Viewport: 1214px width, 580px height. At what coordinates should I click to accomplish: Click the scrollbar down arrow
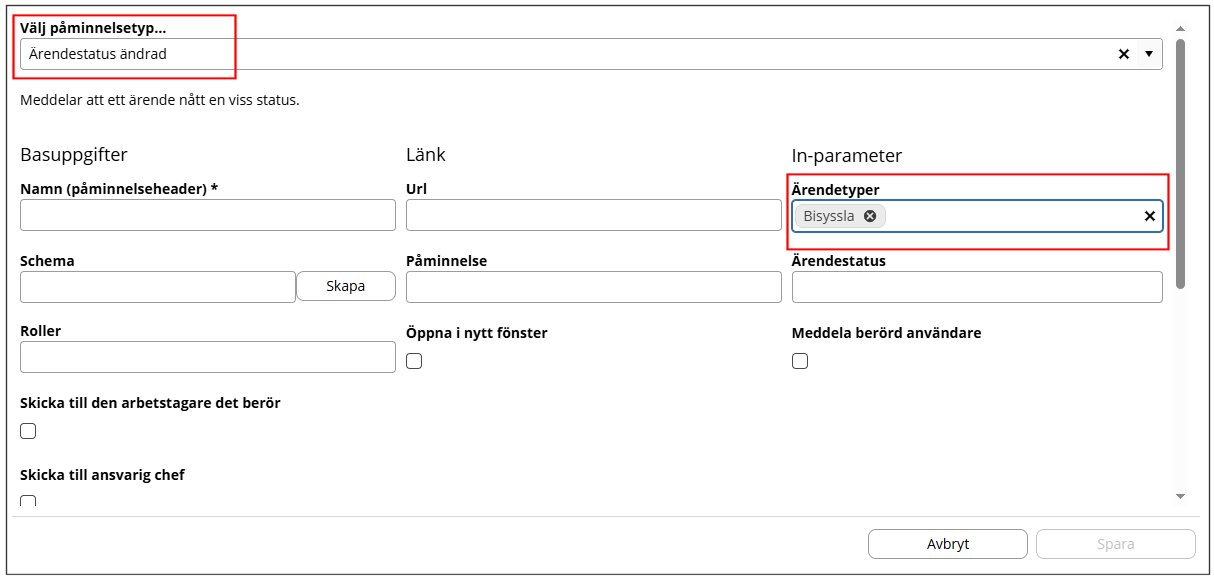click(x=1180, y=496)
